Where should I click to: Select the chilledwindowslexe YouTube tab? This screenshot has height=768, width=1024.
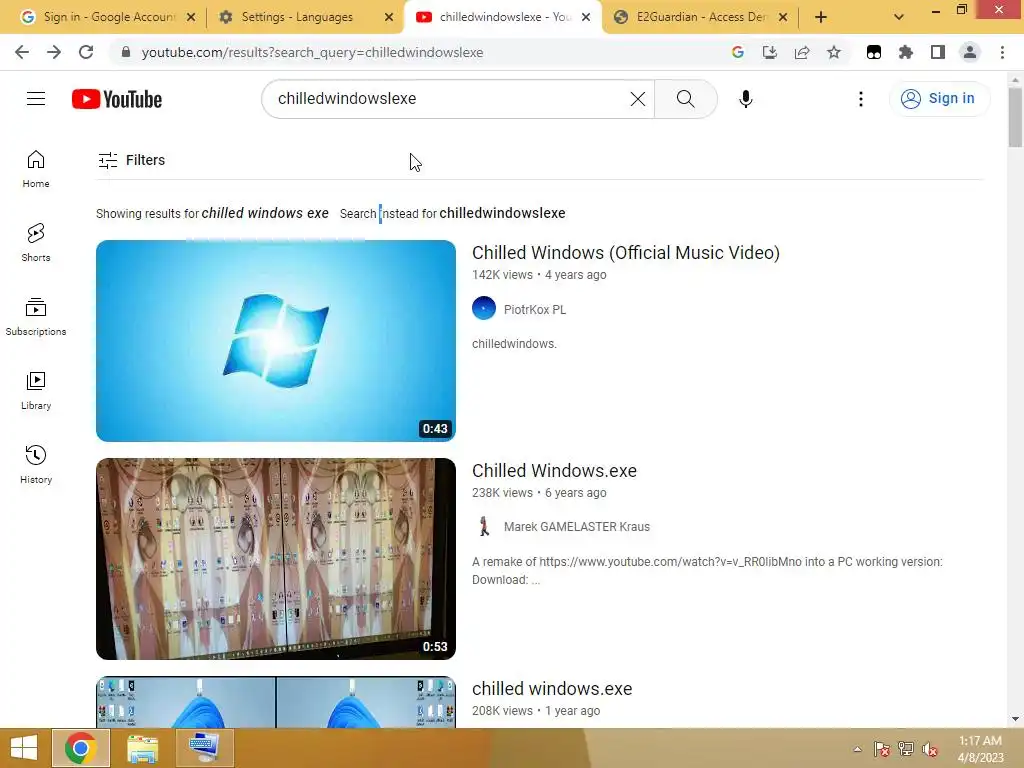click(503, 17)
